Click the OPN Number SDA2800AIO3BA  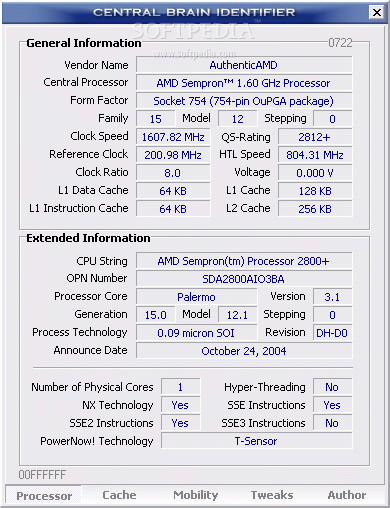pos(244,279)
